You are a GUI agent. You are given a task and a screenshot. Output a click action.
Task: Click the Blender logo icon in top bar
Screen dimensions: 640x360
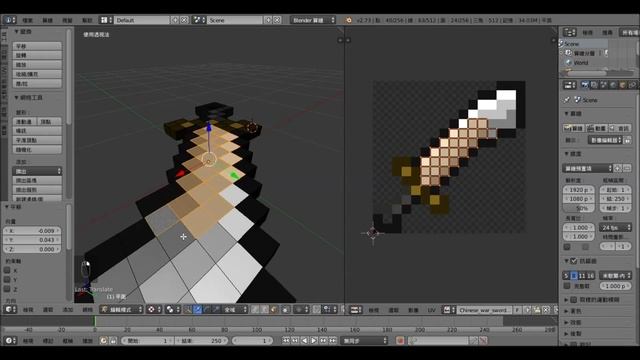(349, 20)
